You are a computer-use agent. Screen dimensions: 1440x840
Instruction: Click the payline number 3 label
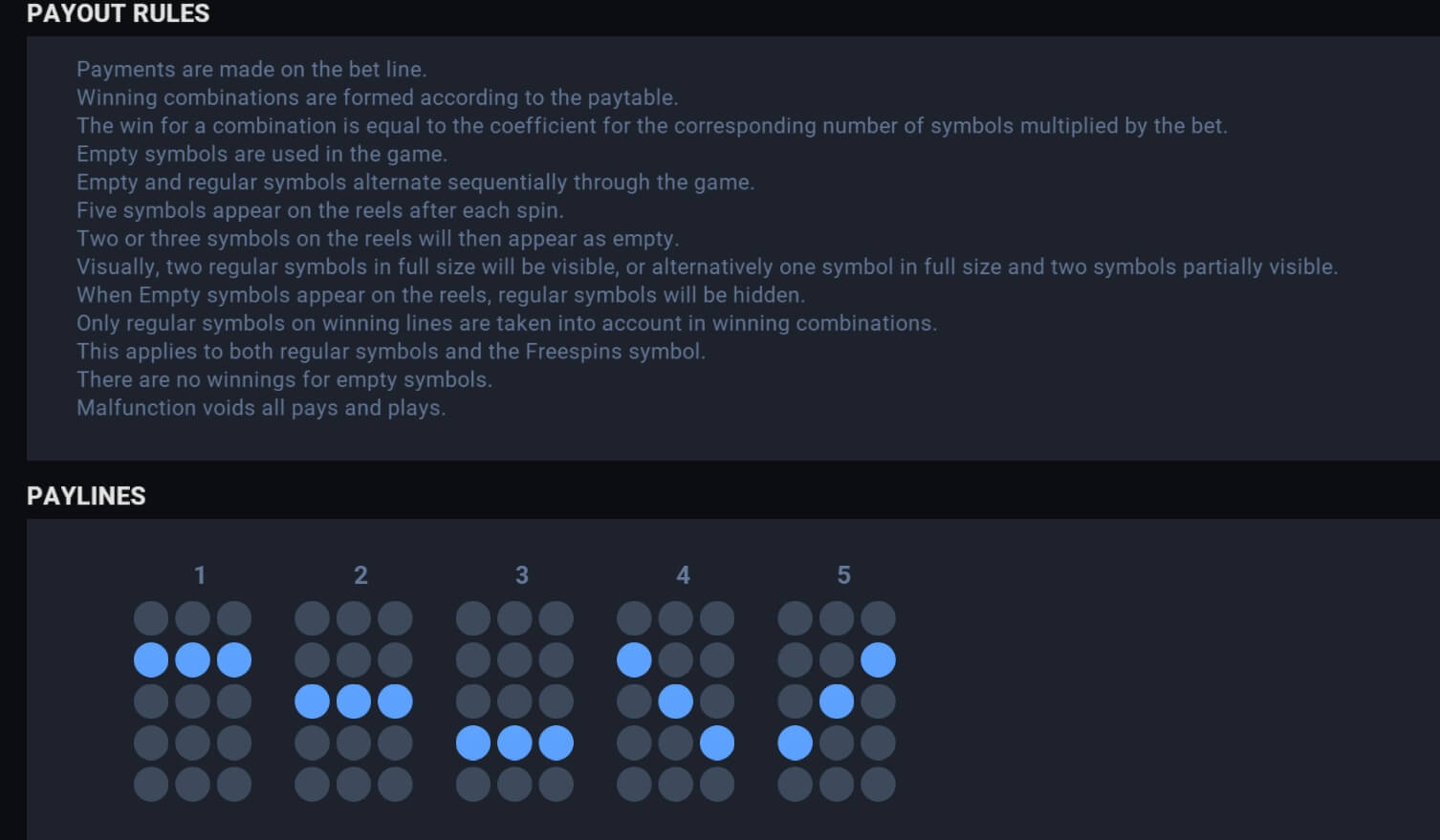click(x=522, y=575)
